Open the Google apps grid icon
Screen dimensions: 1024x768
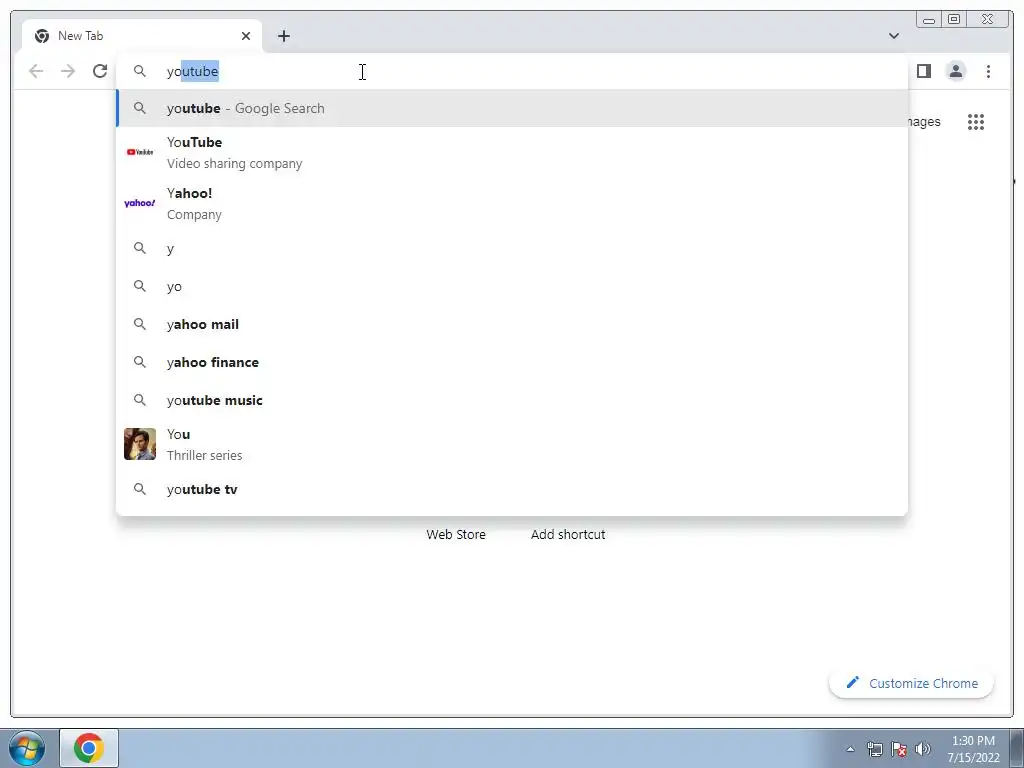coord(976,121)
